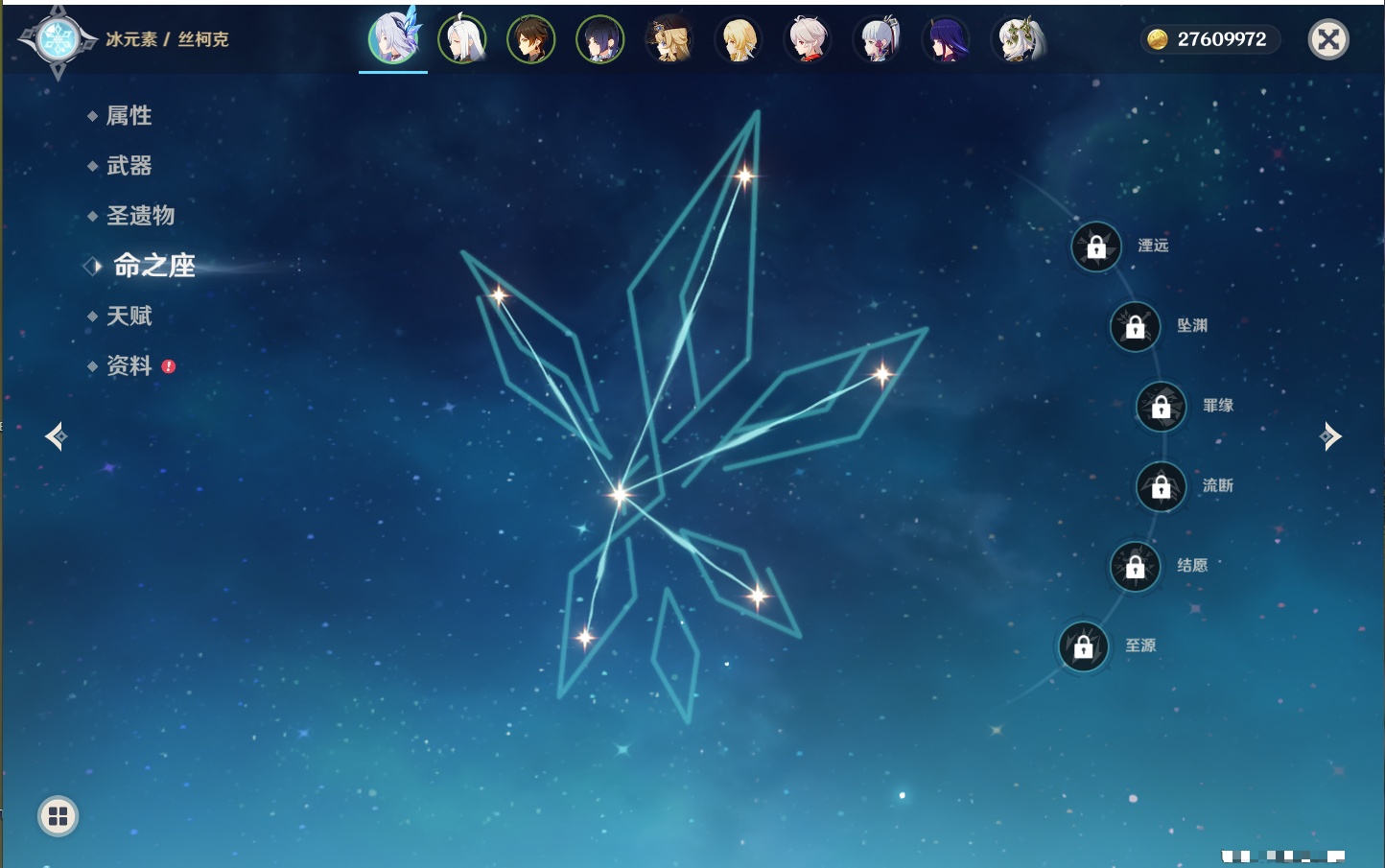
Task: Click the 冰元素 / 丝柯克 title text
Action: tap(167, 39)
